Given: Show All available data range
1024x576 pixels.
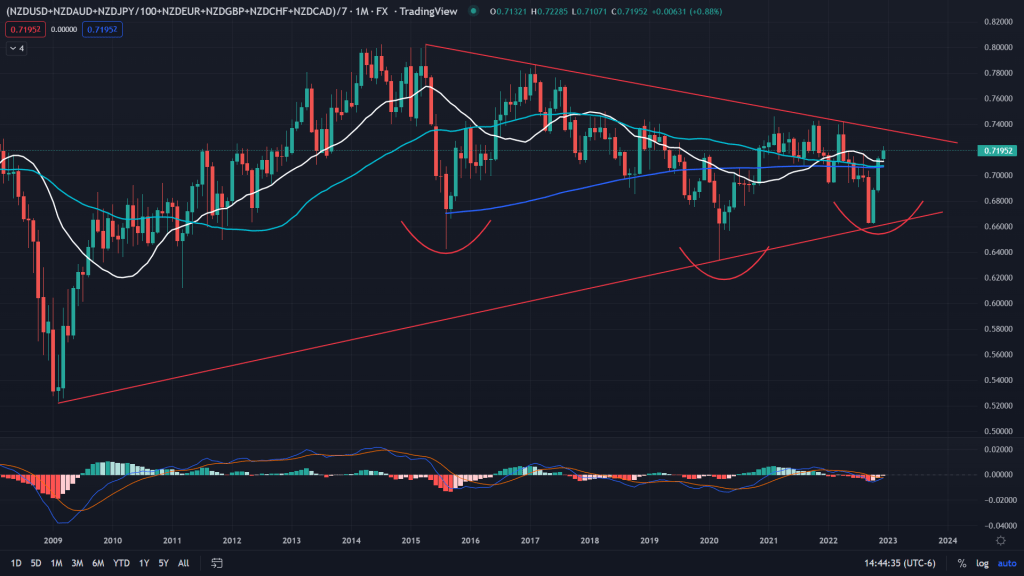Looking at the screenshot, I should 184,563.
